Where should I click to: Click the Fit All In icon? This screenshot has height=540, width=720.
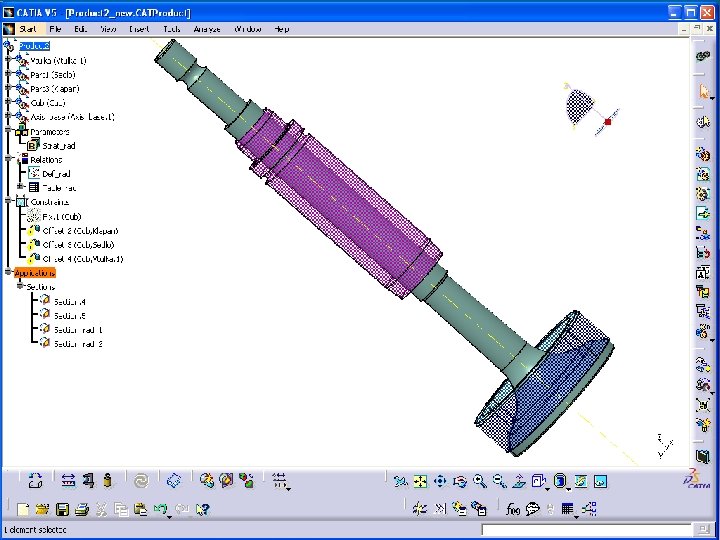(x=420, y=481)
